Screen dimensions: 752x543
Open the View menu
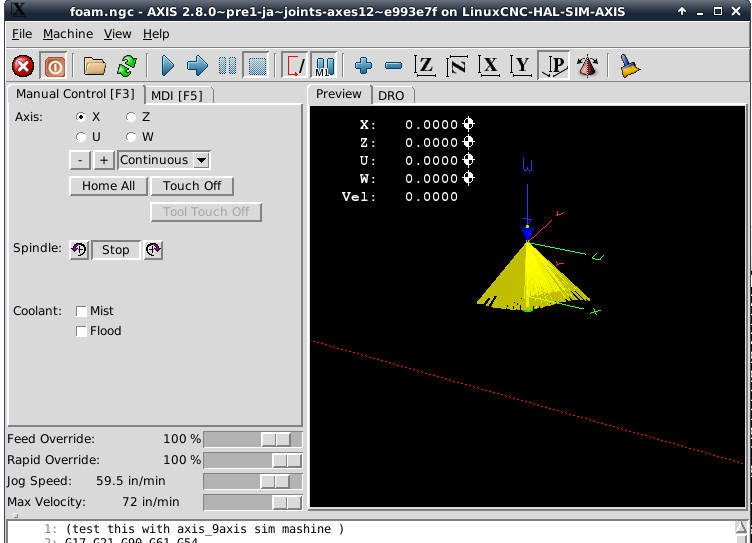coord(118,34)
